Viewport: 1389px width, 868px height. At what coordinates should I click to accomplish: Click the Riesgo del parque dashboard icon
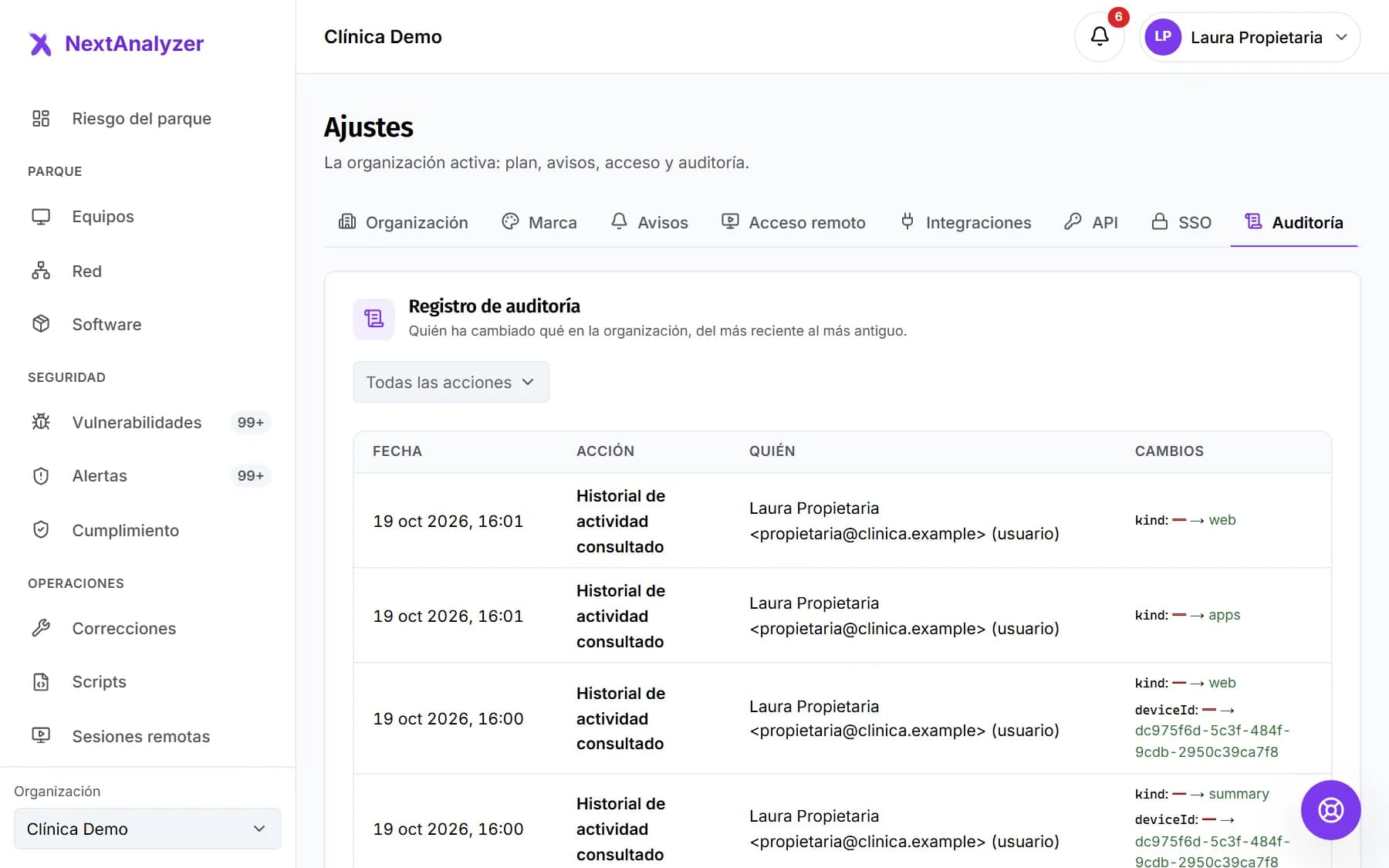[x=41, y=118]
